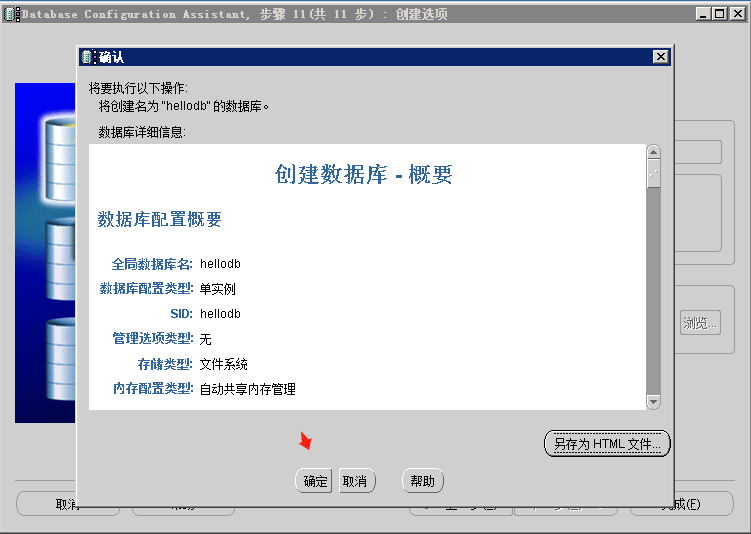Confirm with the 确定 button
751x534 pixels.
click(314, 481)
